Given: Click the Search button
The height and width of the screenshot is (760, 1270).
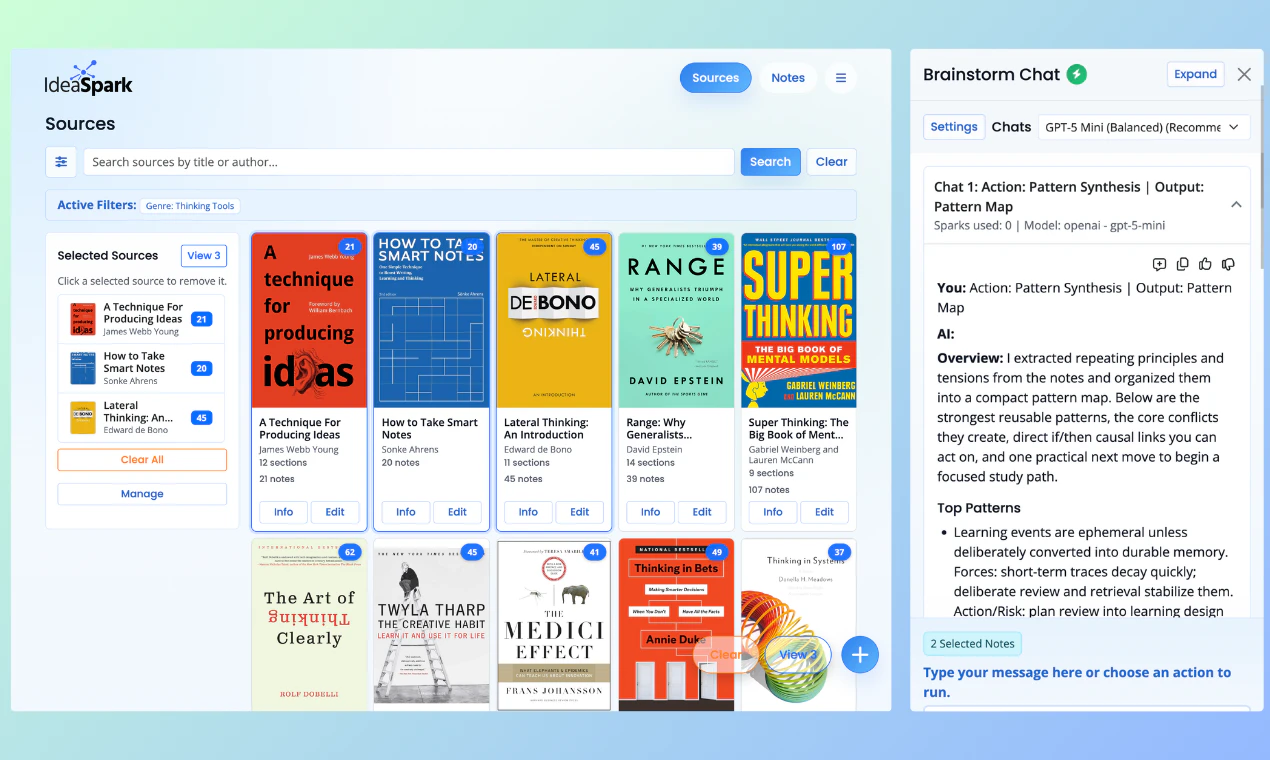Looking at the screenshot, I should point(770,162).
